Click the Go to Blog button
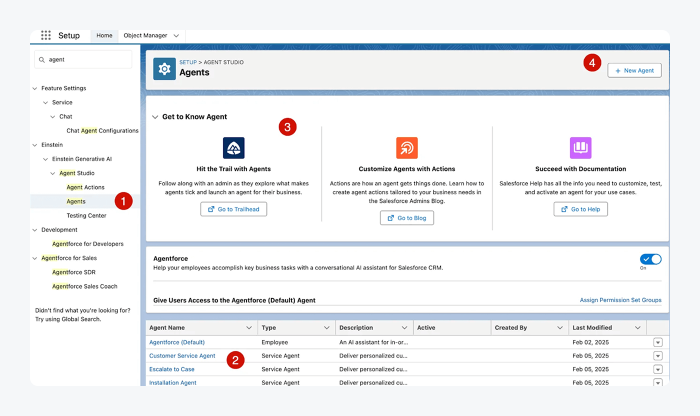The width and height of the screenshot is (700, 416). pos(407,218)
